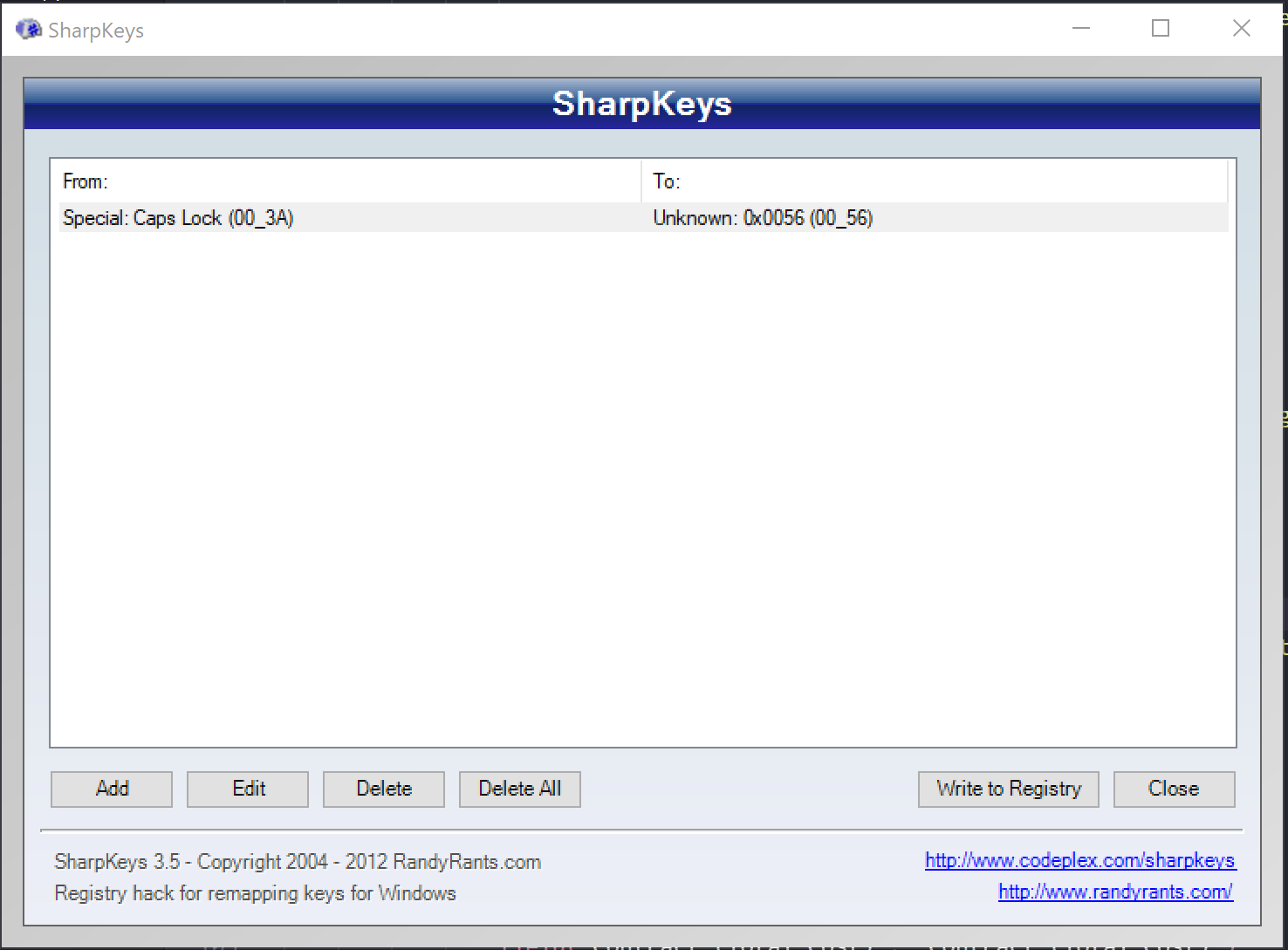This screenshot has height=950, width=1288.
Task: Edit the selected key mapping
Action: (x=248, y=789)
